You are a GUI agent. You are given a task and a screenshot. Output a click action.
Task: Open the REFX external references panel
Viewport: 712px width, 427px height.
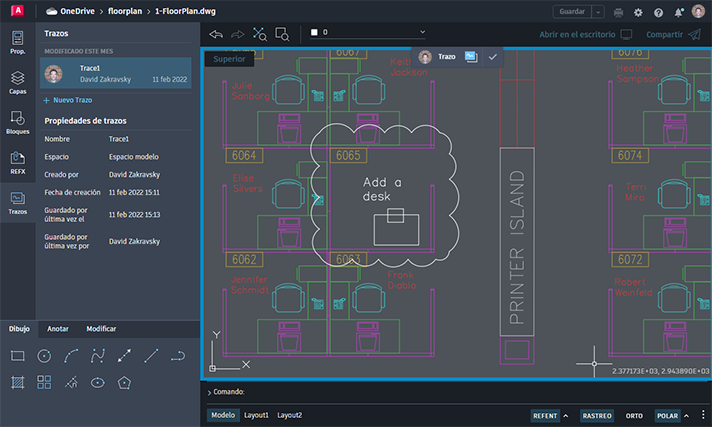18,163
